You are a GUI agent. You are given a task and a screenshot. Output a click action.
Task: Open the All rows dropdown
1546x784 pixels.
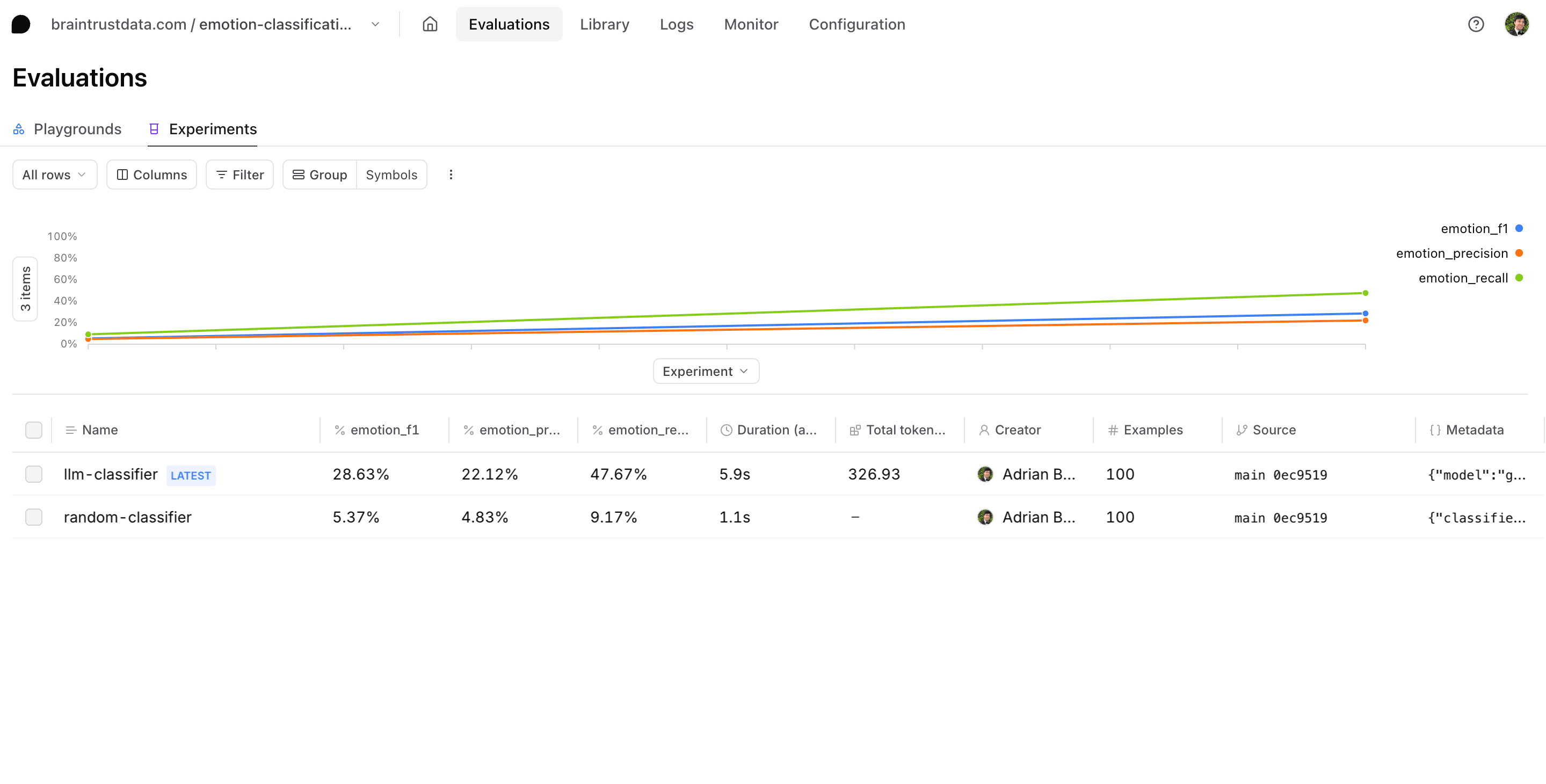point(55,175)
